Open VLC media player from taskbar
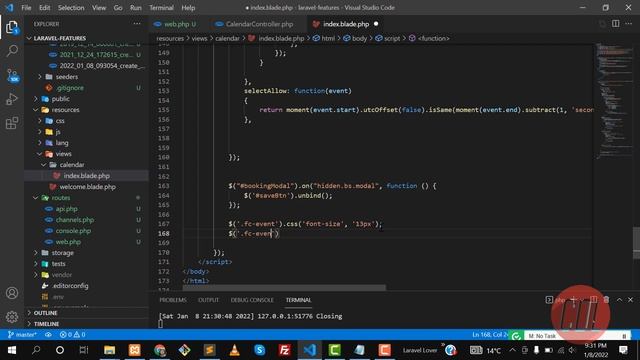640x360 pixels. click(234, 350)
